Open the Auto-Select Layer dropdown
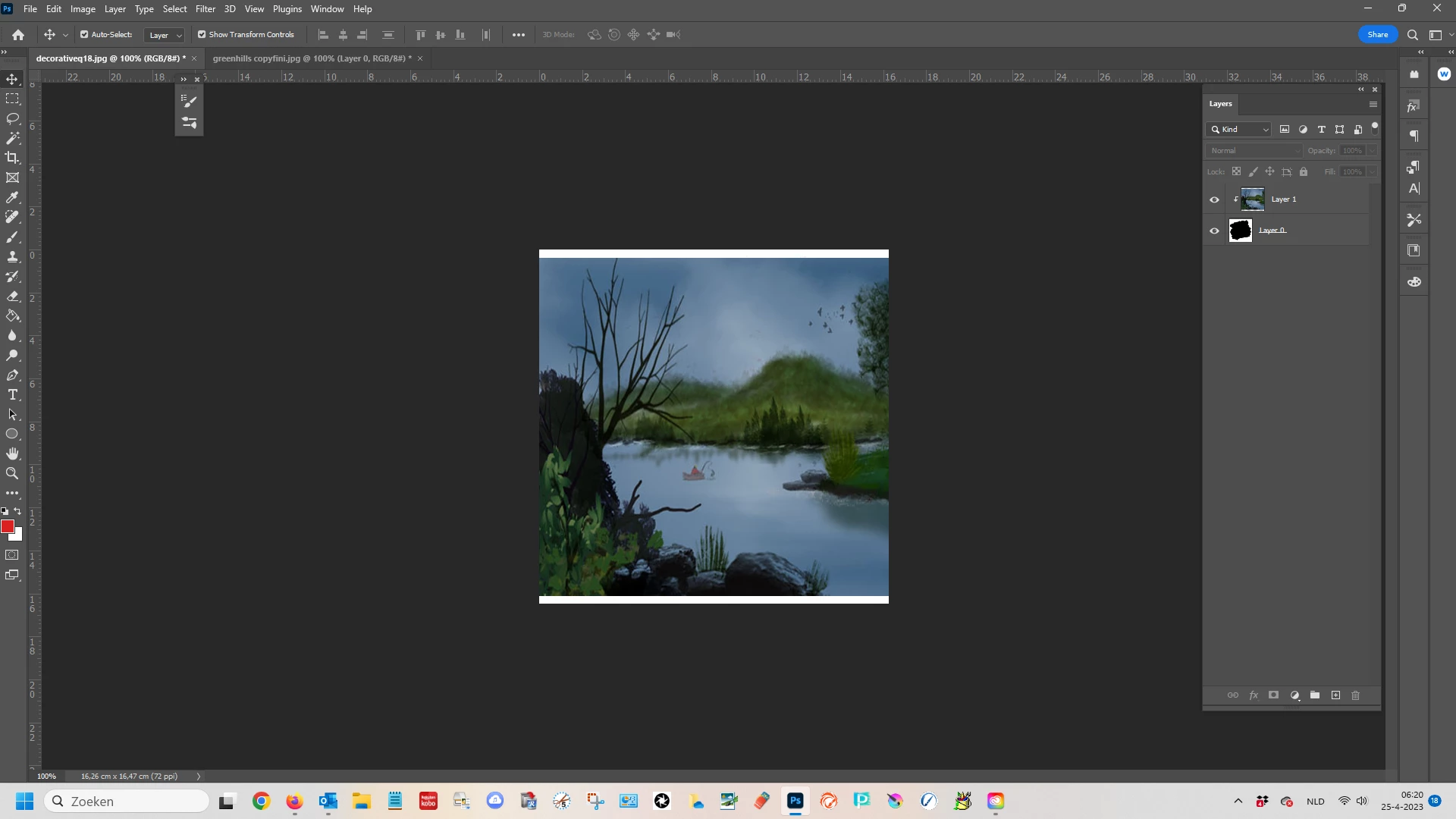The height and width of the screenshot is (819, 1456). (165, 35)
